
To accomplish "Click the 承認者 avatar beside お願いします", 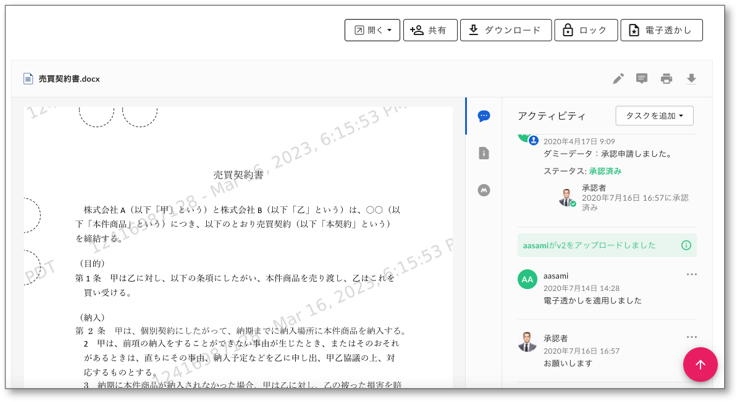I will coord(527,342).
